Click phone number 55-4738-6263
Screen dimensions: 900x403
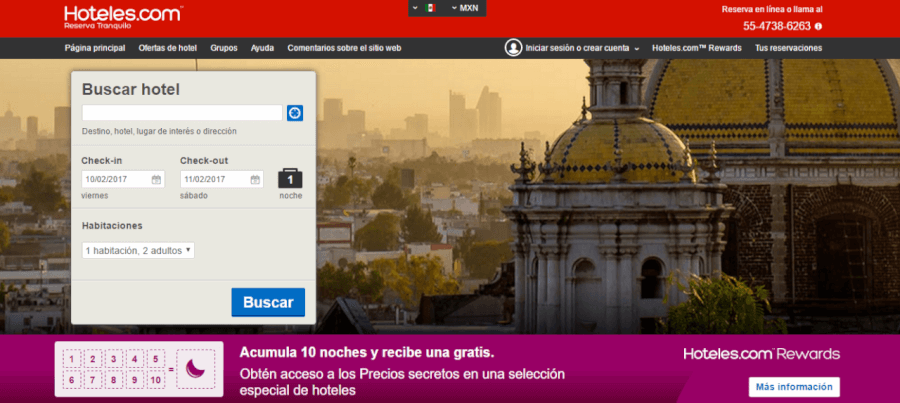777,26
